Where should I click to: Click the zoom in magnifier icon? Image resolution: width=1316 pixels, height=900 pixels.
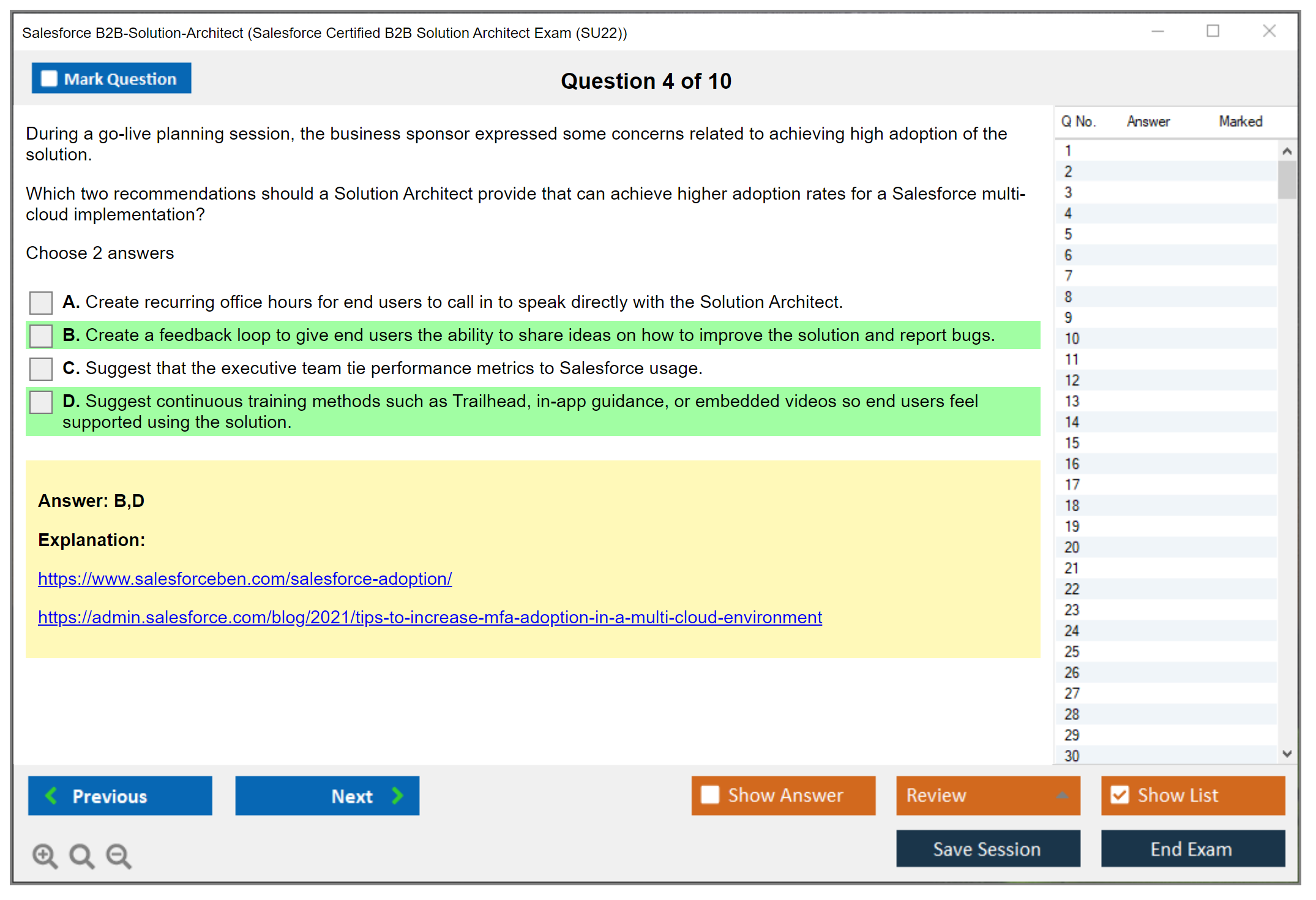tap(45, 855)
